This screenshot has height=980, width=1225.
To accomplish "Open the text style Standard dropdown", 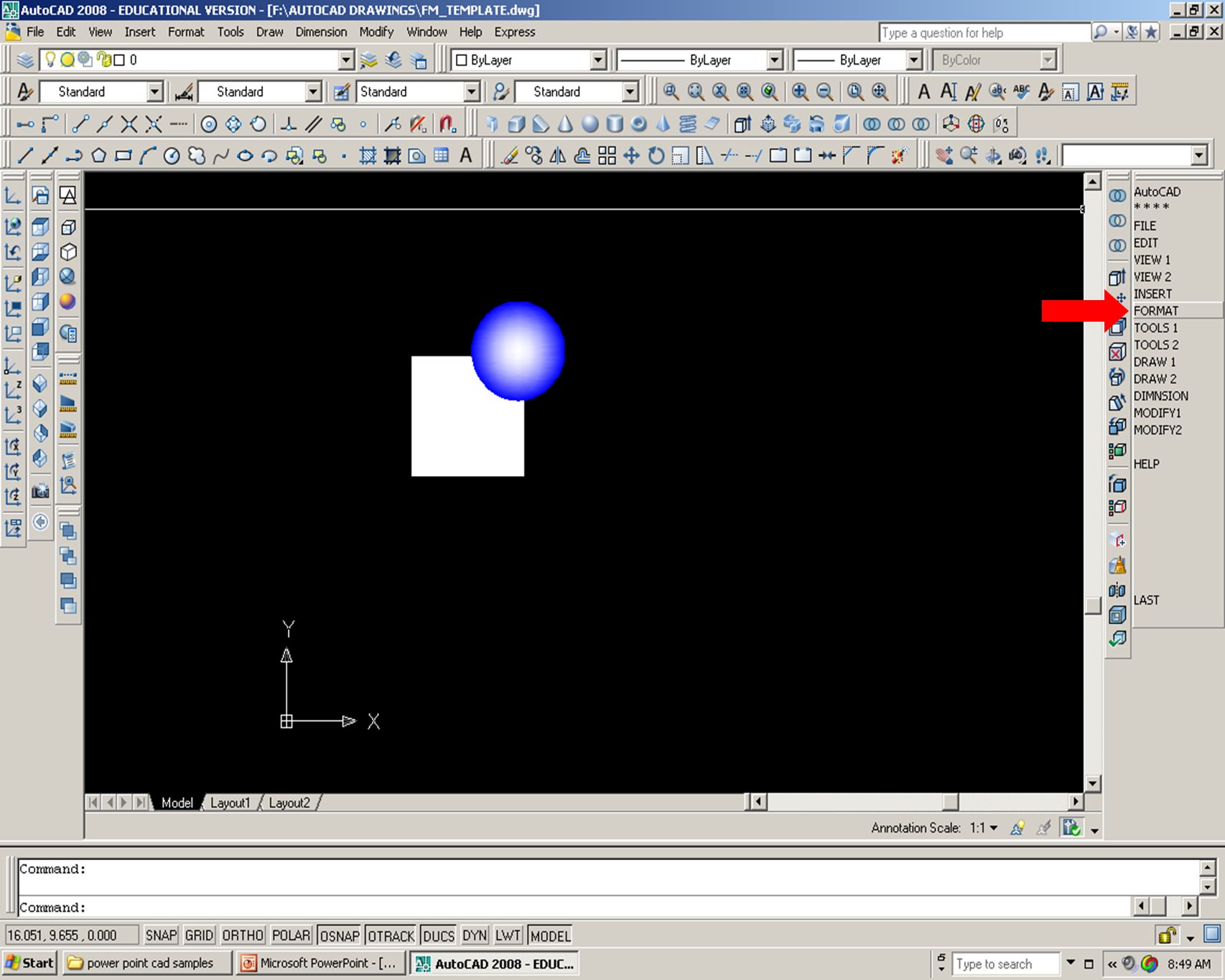I will point(154,91).
